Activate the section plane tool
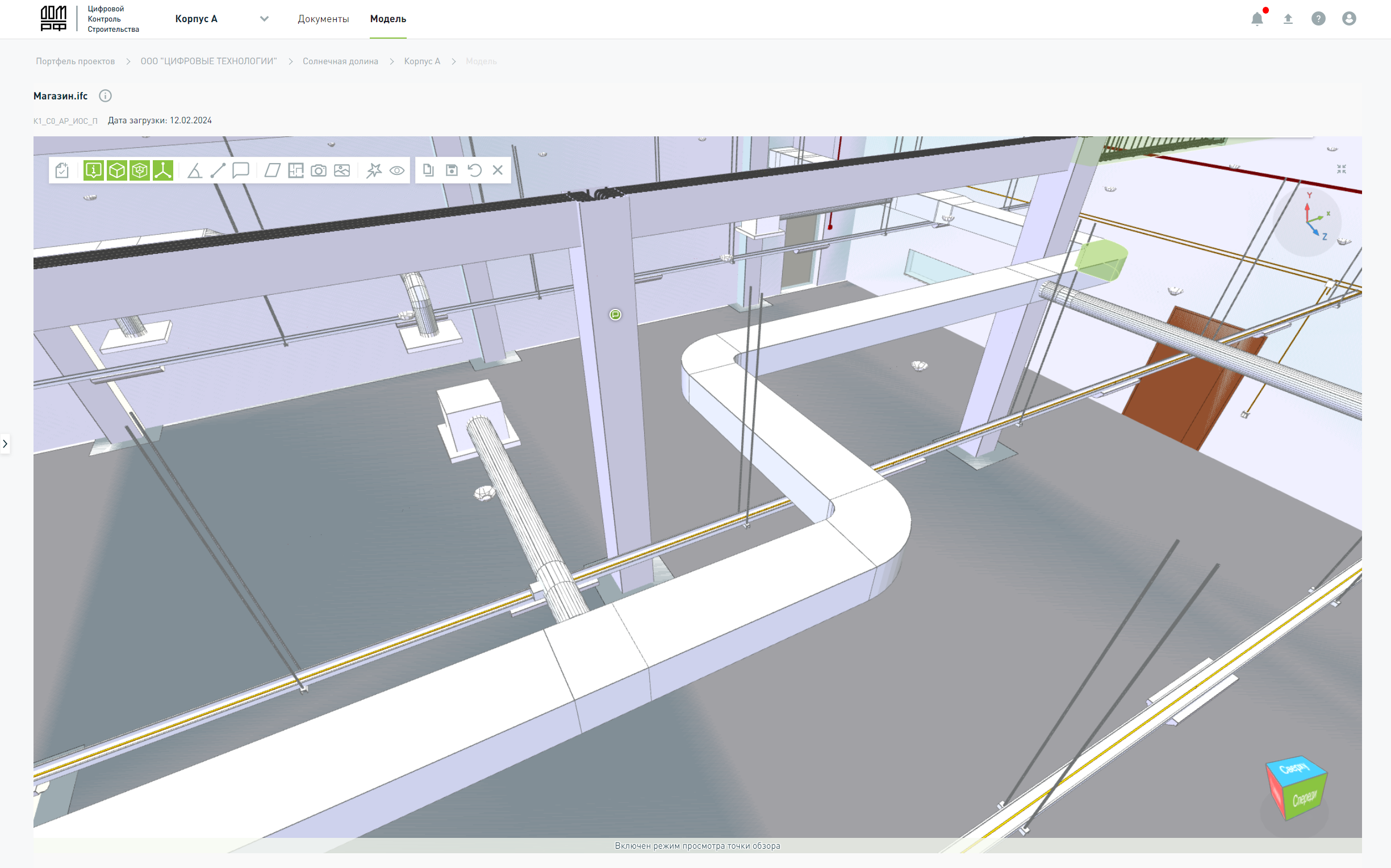 coord(272,170)
